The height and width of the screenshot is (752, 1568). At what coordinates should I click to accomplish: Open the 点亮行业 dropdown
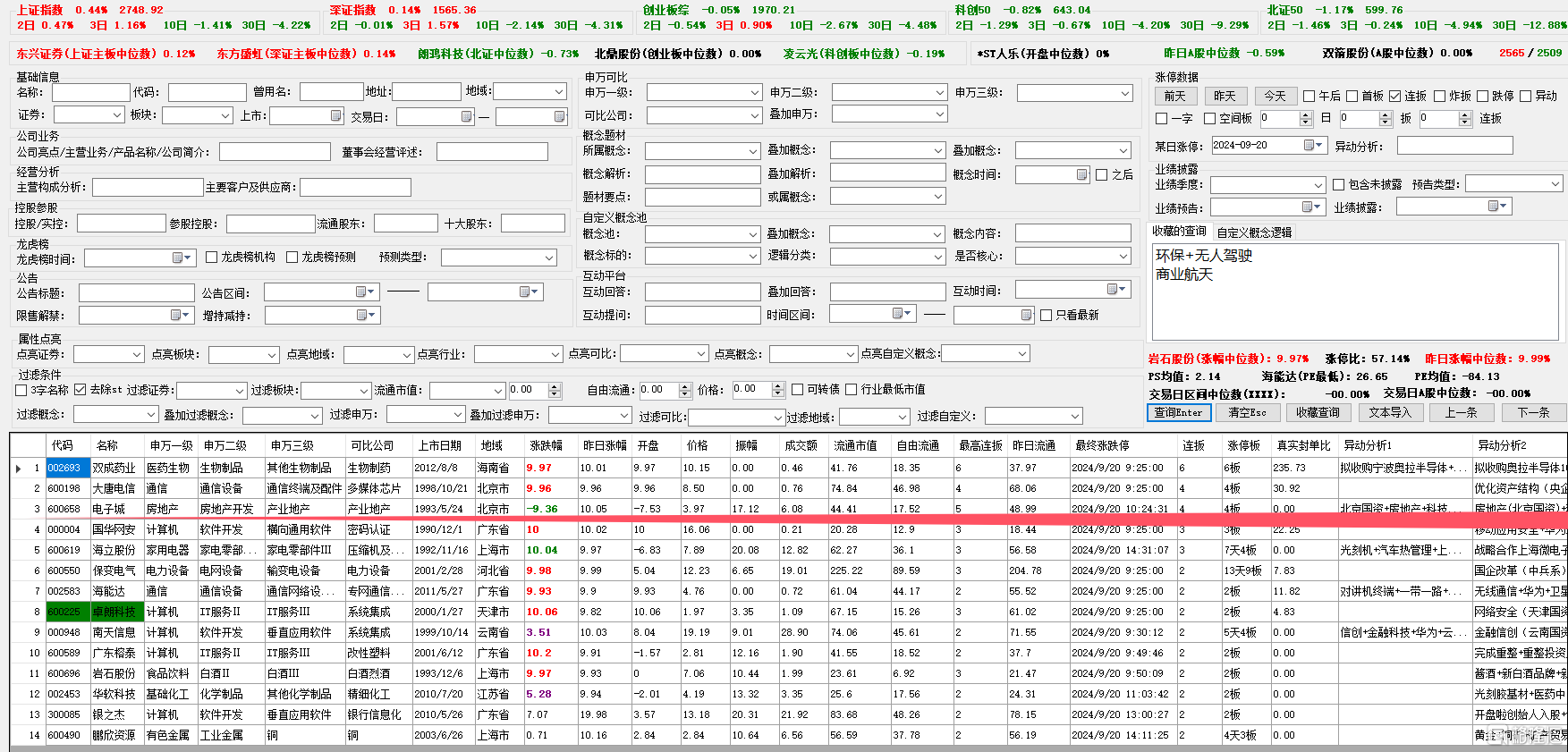(555, 354)
